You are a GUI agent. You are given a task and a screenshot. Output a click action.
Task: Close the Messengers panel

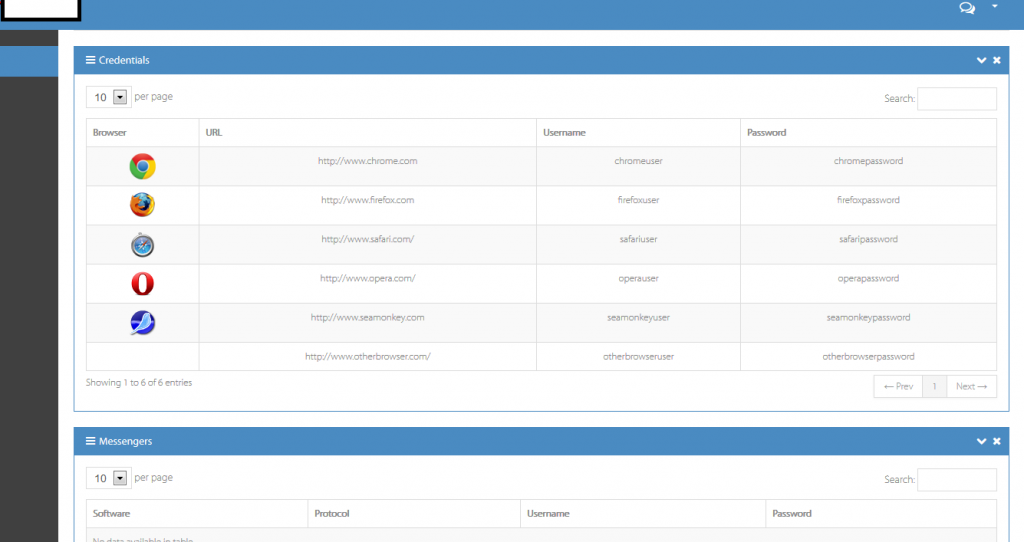point(997,441)
